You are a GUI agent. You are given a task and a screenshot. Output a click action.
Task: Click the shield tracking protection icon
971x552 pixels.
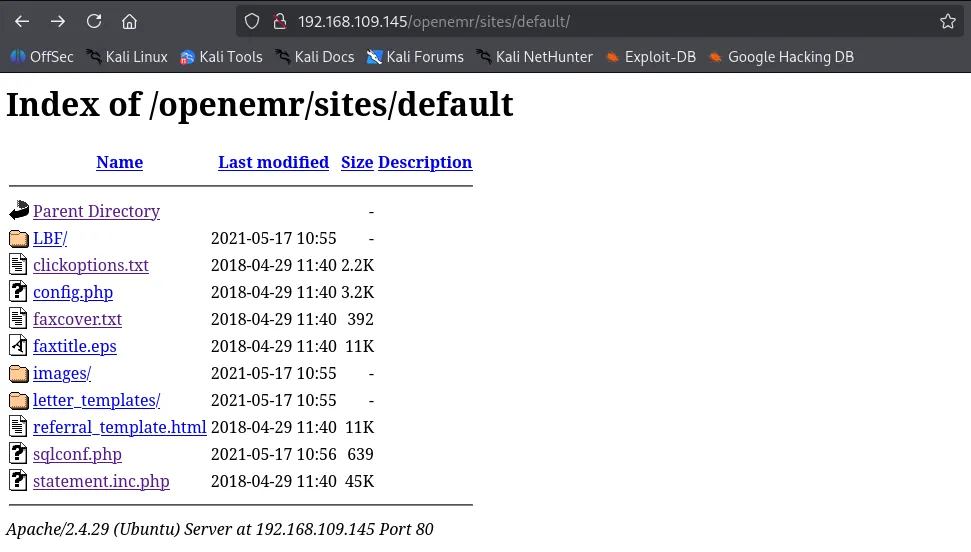click(252, 21)
